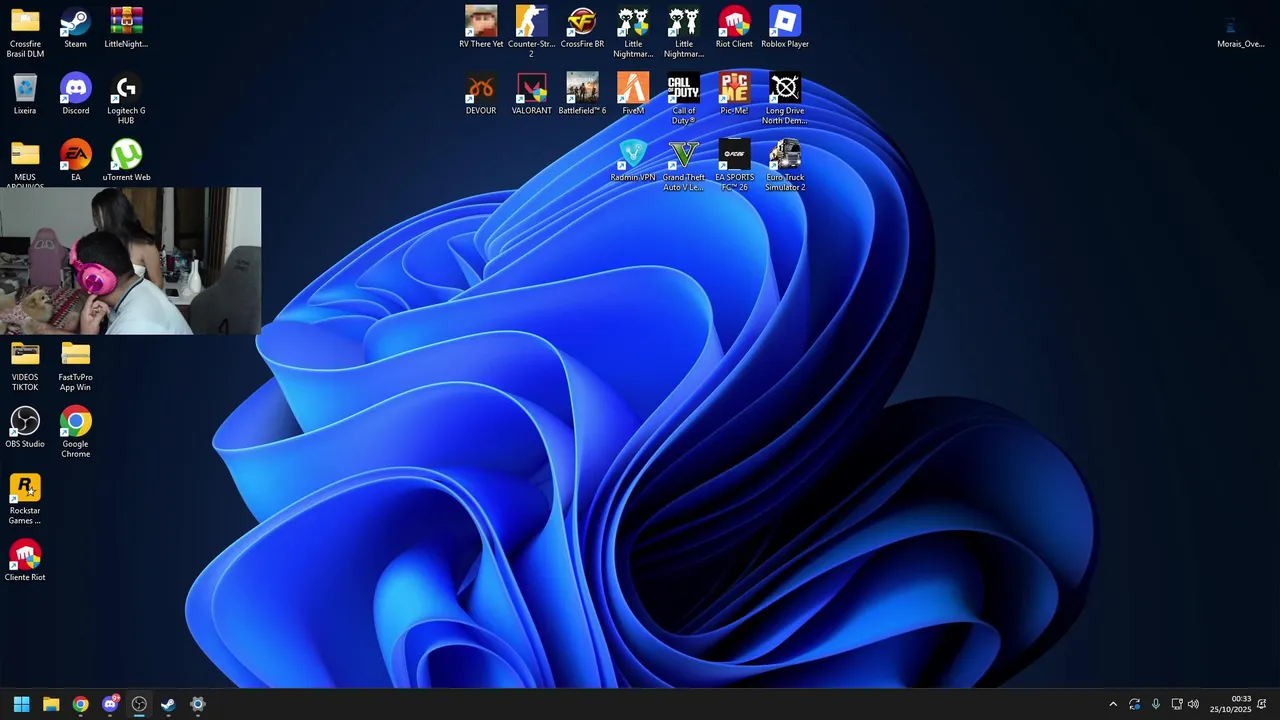Image resolution: width=1280 pixels, height=720 pixels.
Task: Select OBS Studio desktop shortcut
Action: [x=25, y=427]
